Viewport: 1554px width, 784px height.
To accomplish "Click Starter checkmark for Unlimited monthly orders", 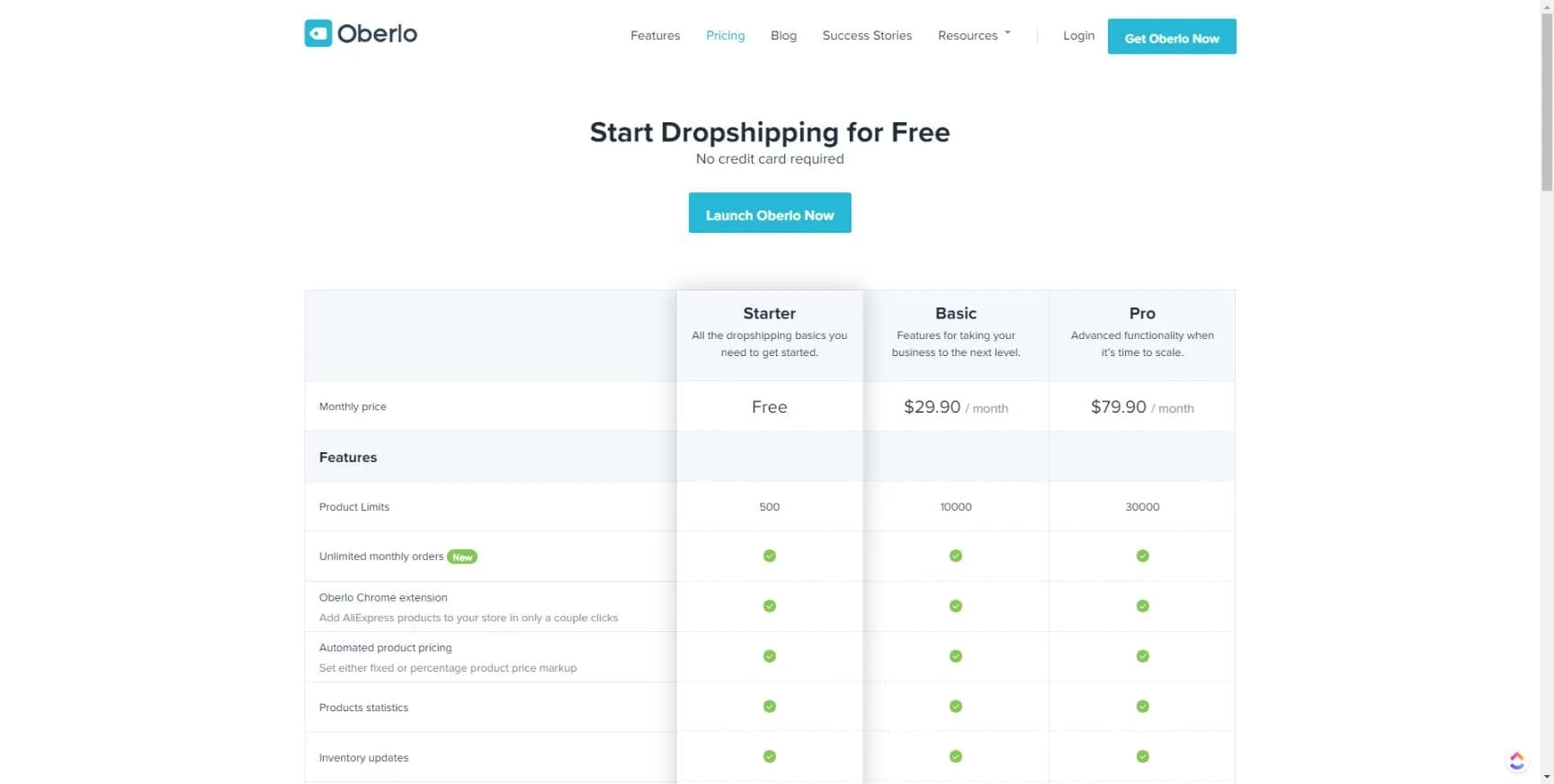I will tap(770, 556).
